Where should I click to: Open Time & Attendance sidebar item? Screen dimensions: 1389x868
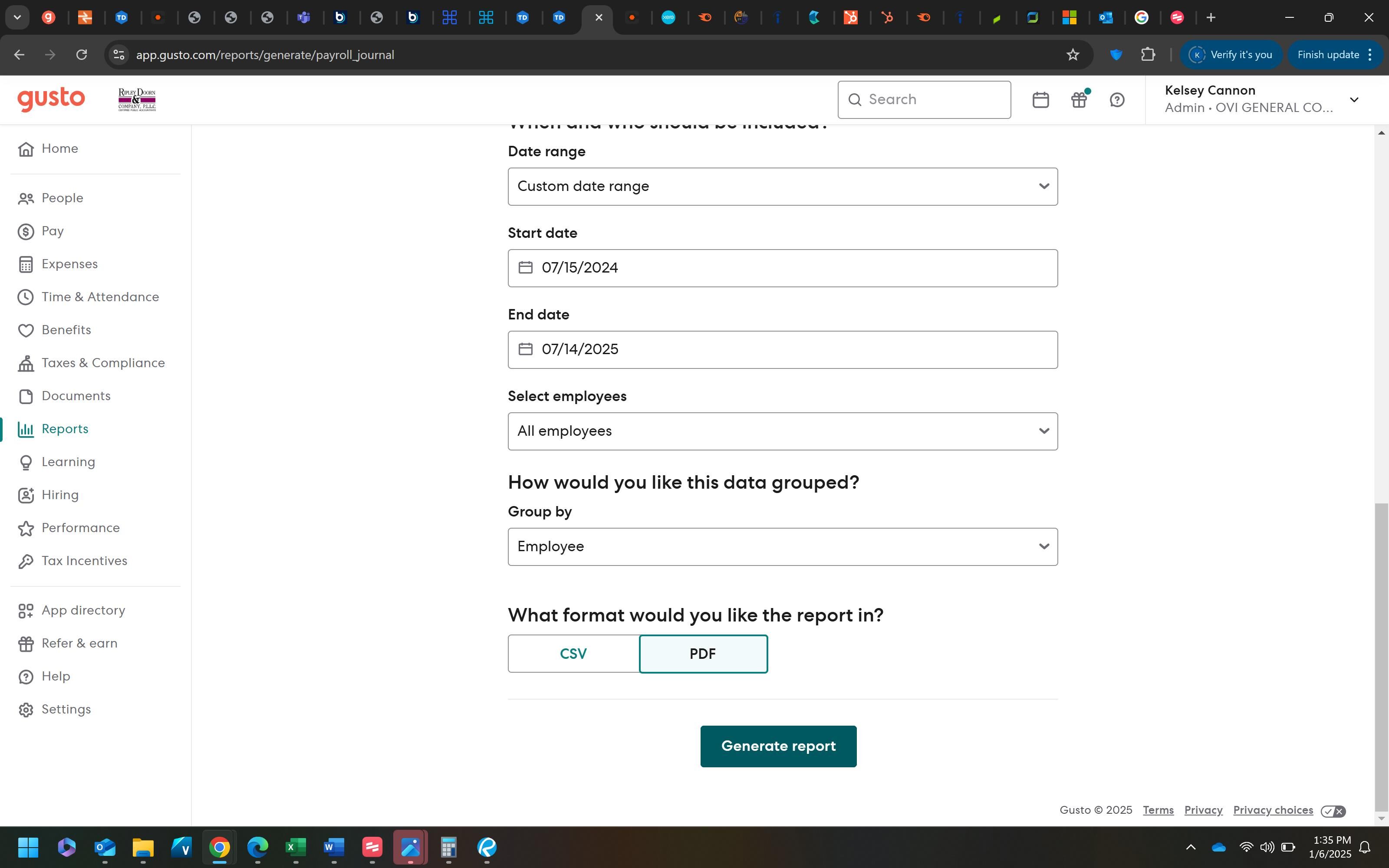click(x=100, y=297)
